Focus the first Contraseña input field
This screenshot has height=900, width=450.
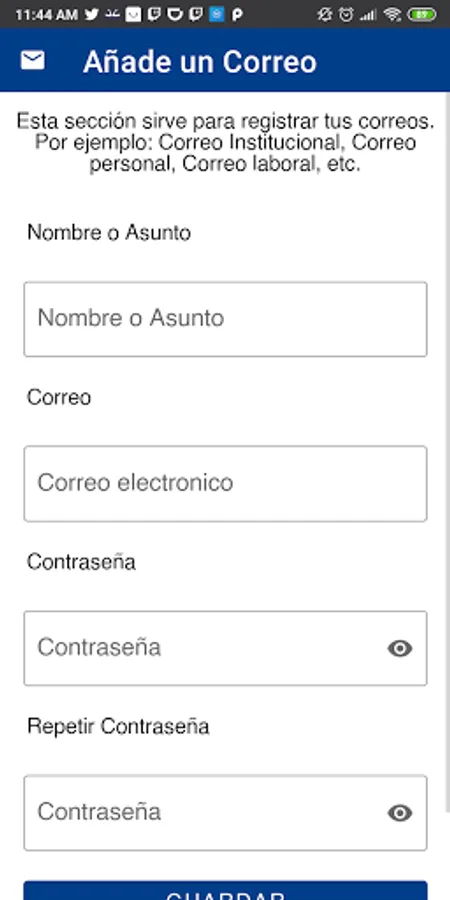coord(225,648)
